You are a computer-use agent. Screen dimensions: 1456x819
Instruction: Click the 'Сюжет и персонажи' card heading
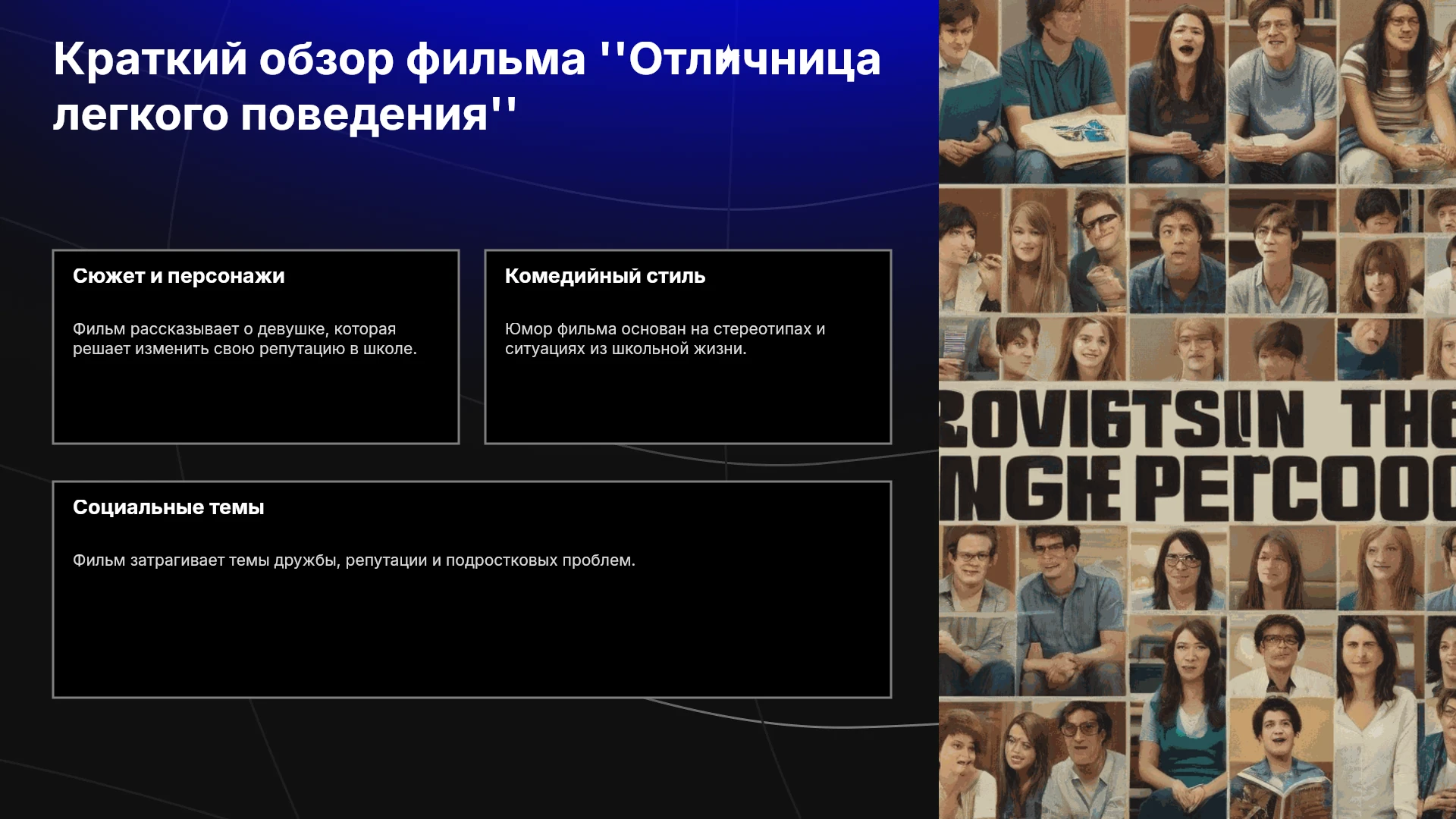(179, 276)
